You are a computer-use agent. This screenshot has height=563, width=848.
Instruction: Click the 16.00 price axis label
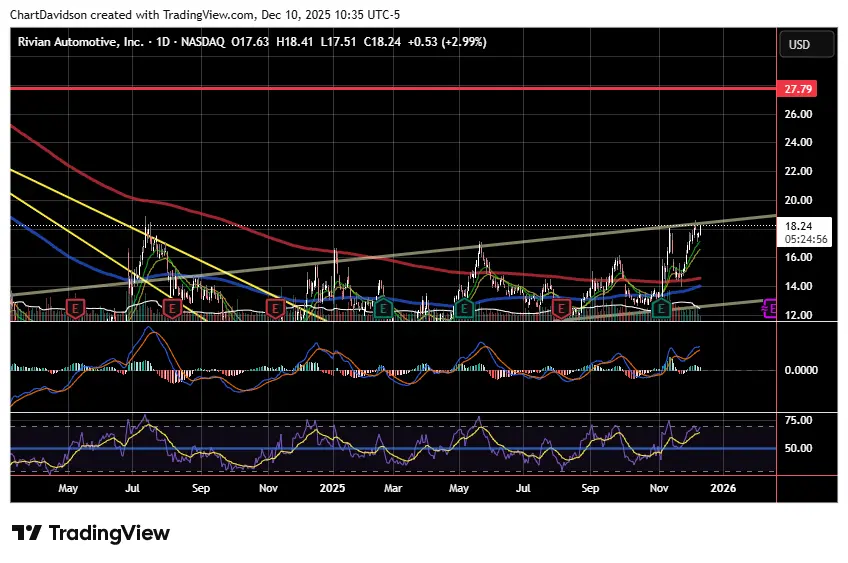pos(798,257)
